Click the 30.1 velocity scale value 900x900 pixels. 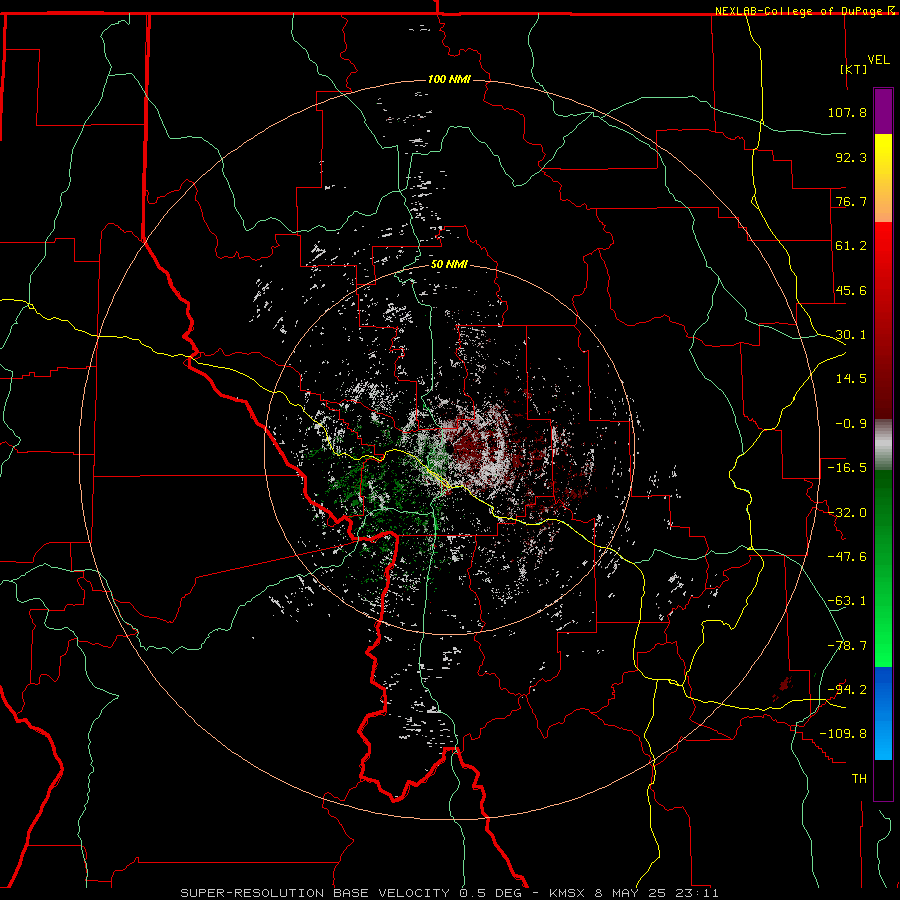[851, 335]
